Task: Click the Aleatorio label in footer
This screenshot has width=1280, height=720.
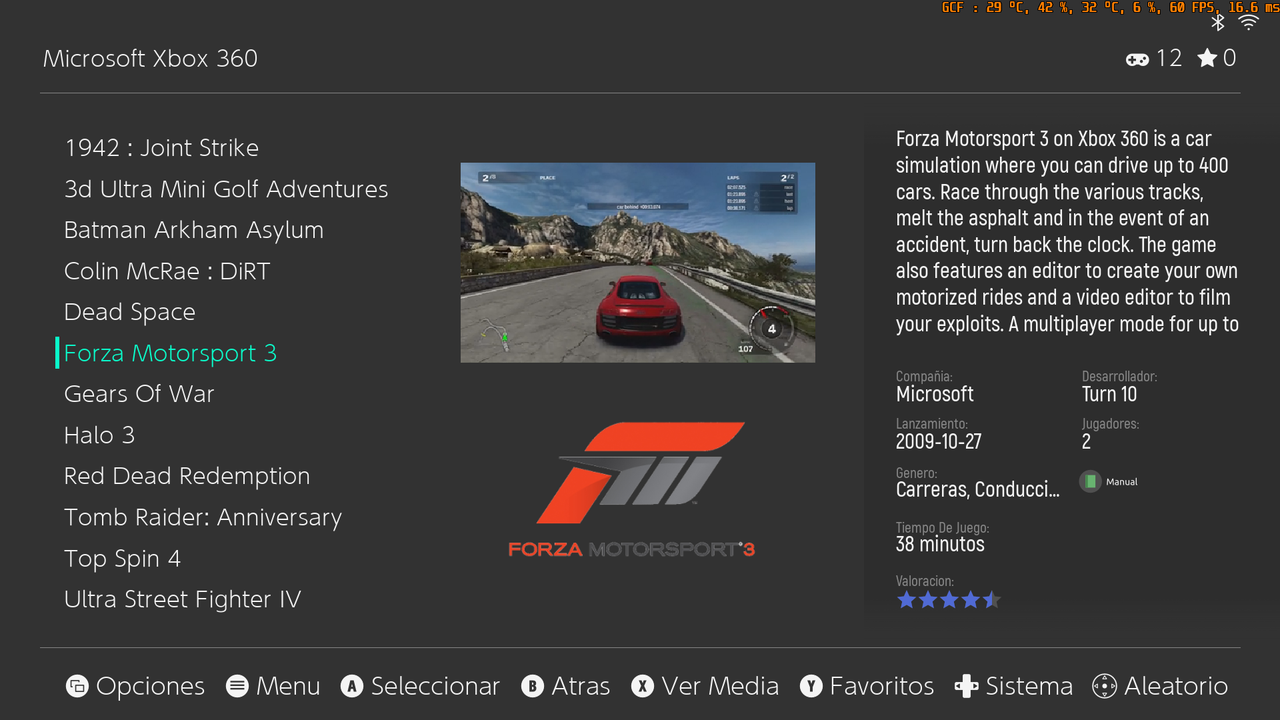Action: tap(1176, 686)
